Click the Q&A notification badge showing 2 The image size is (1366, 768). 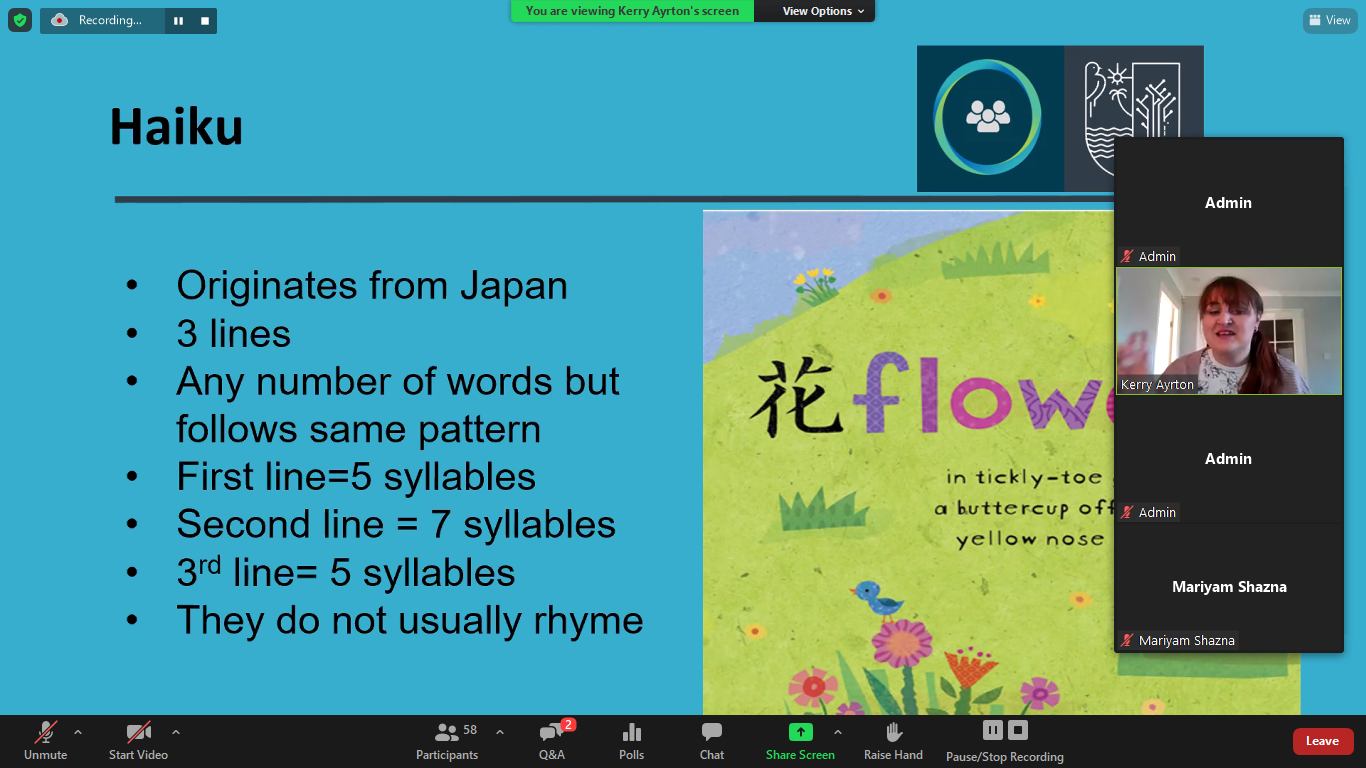[568, 725]
